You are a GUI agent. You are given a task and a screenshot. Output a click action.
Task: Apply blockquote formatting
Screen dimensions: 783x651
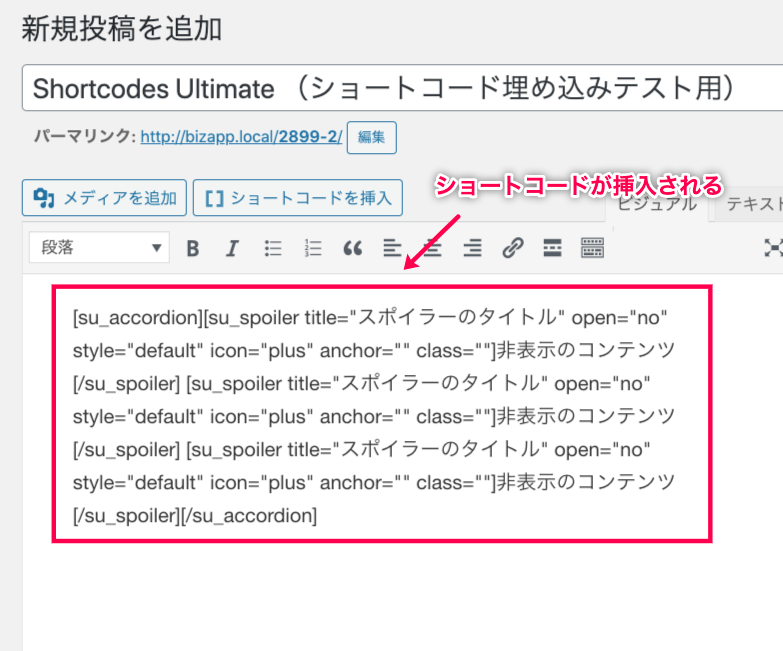[x=353, y=248]
